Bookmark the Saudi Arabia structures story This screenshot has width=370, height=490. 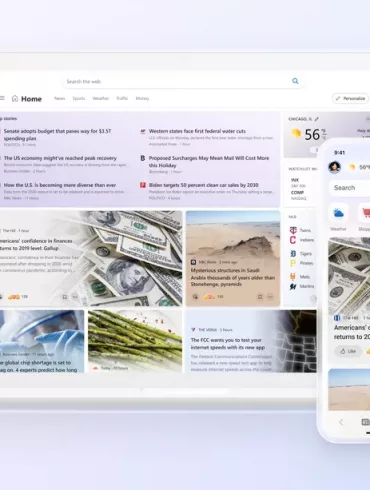click(260, 296)
